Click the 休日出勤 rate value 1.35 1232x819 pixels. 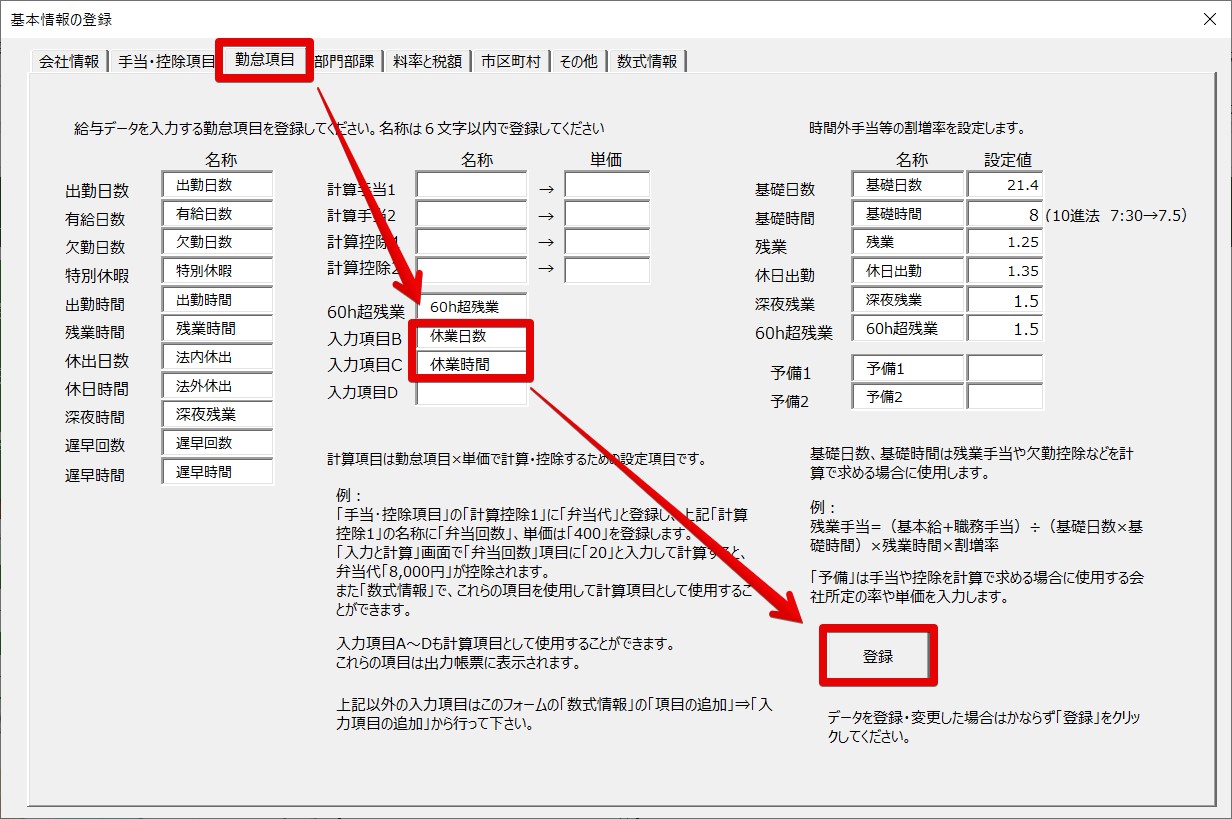(x=1005, y=271)
